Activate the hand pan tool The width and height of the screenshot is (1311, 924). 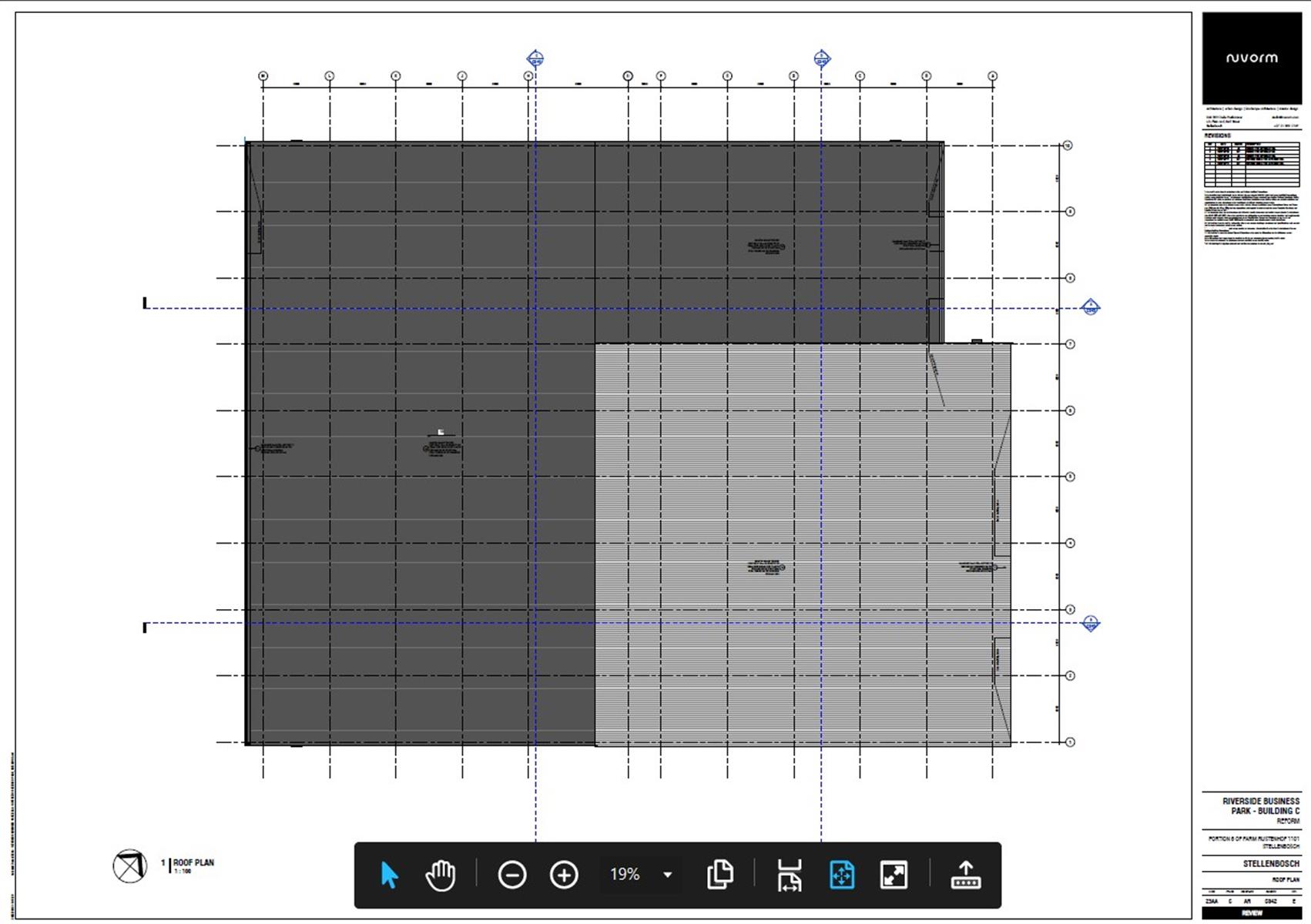[441, 875]
